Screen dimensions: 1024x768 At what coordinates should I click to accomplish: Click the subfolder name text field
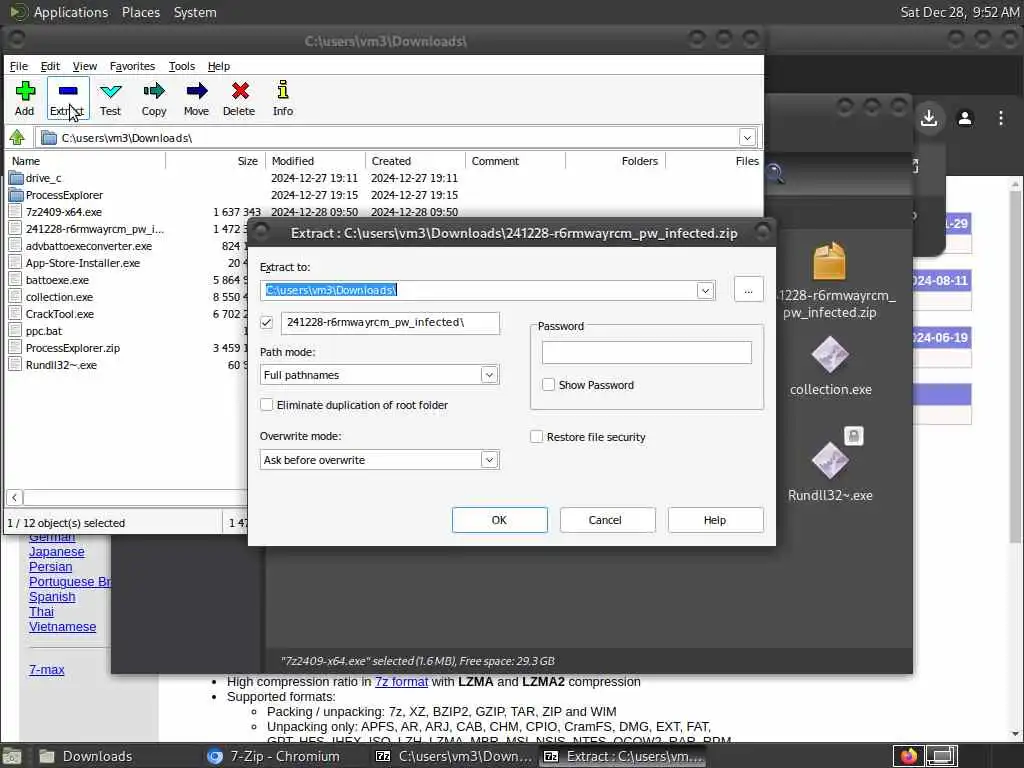click(390, 323)
